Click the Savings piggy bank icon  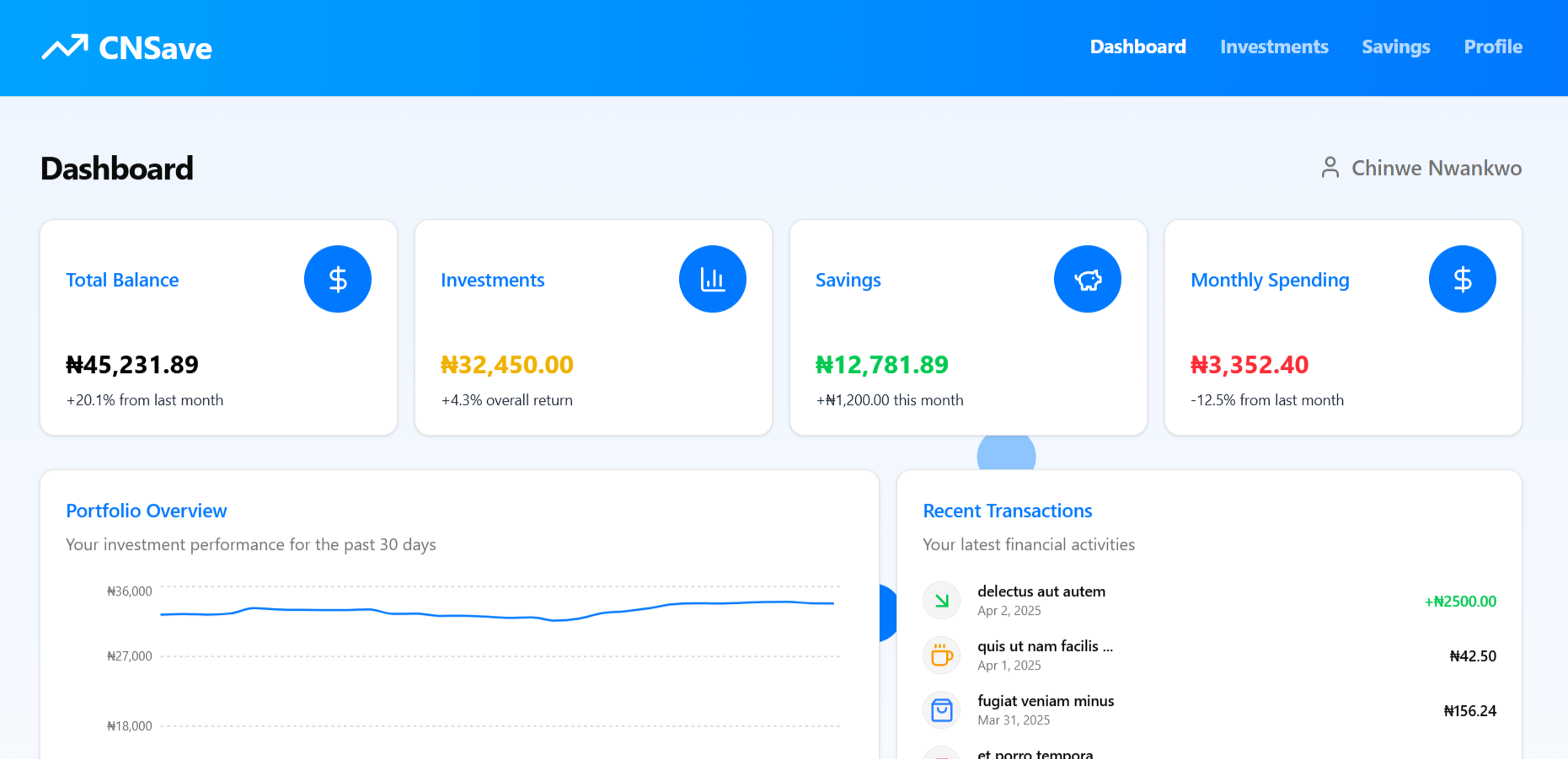tap(1088, 279)
